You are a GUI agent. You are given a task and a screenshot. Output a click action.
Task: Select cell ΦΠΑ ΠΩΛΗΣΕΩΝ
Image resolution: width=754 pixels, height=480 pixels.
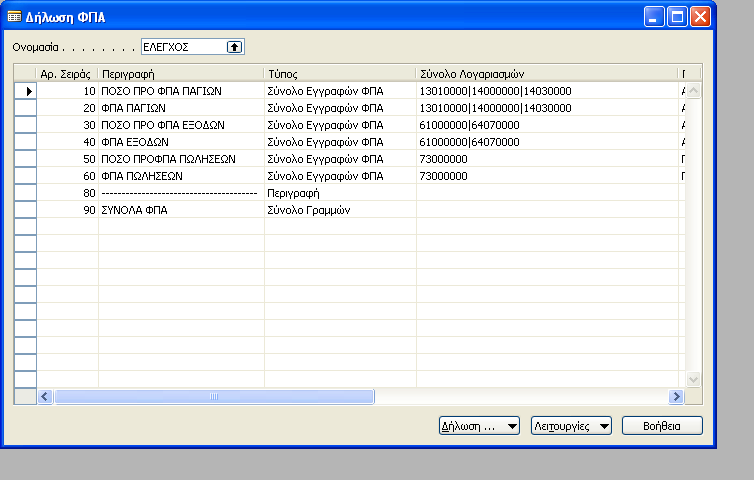click(181, 176)
